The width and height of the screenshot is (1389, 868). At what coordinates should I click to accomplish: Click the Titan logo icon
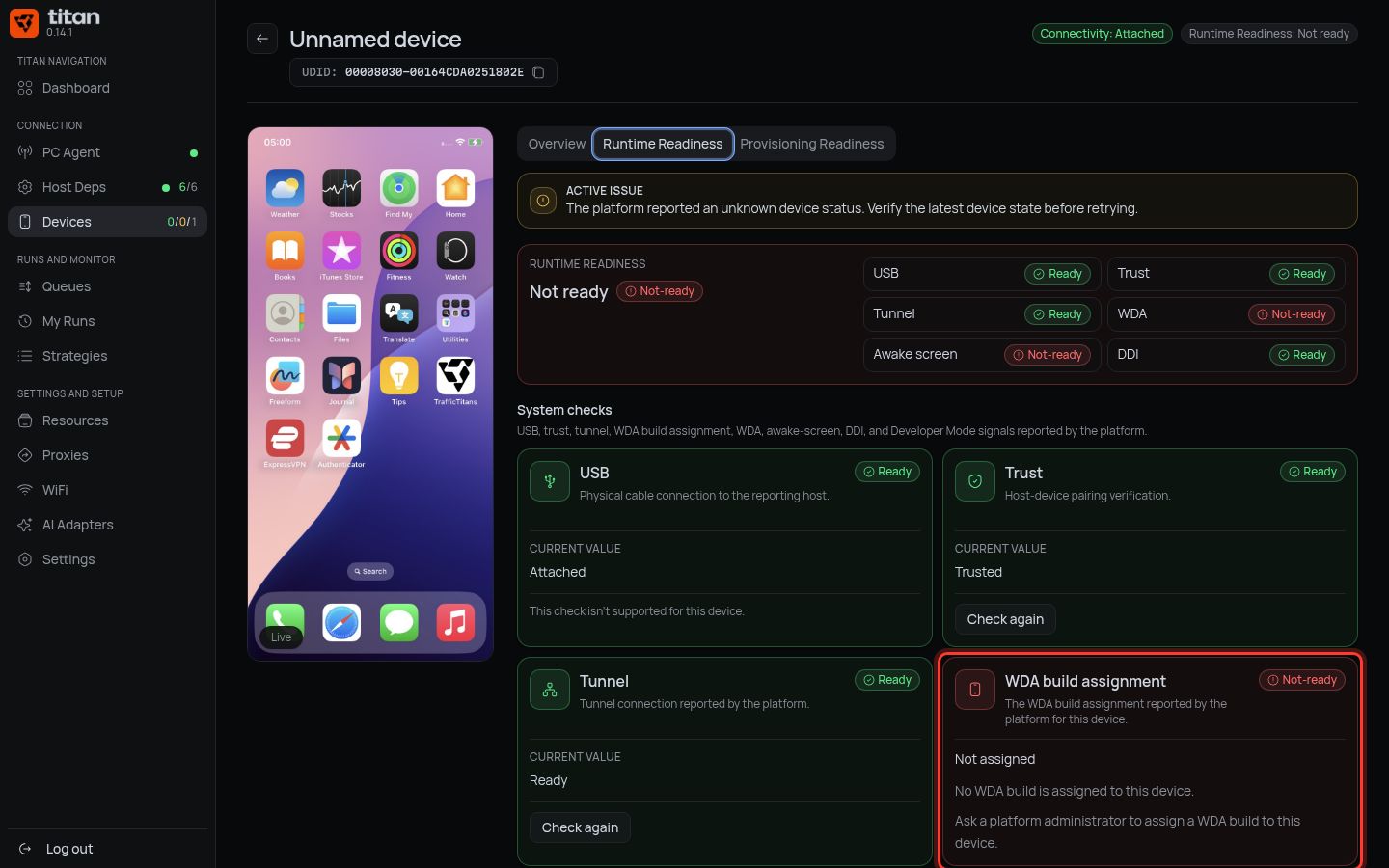coord(24,22)
